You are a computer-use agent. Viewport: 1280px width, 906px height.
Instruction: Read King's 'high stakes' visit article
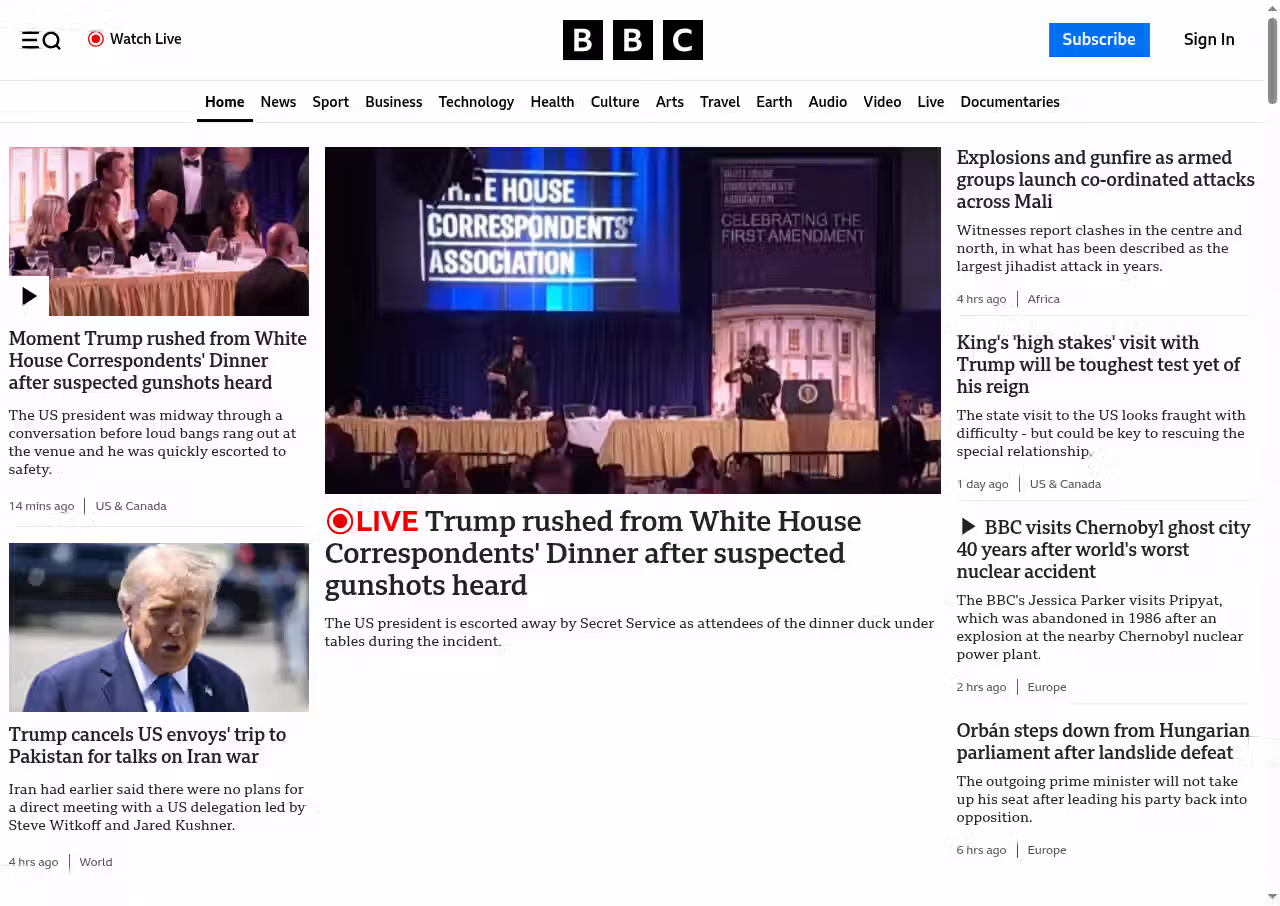[x=1098, y=364]
